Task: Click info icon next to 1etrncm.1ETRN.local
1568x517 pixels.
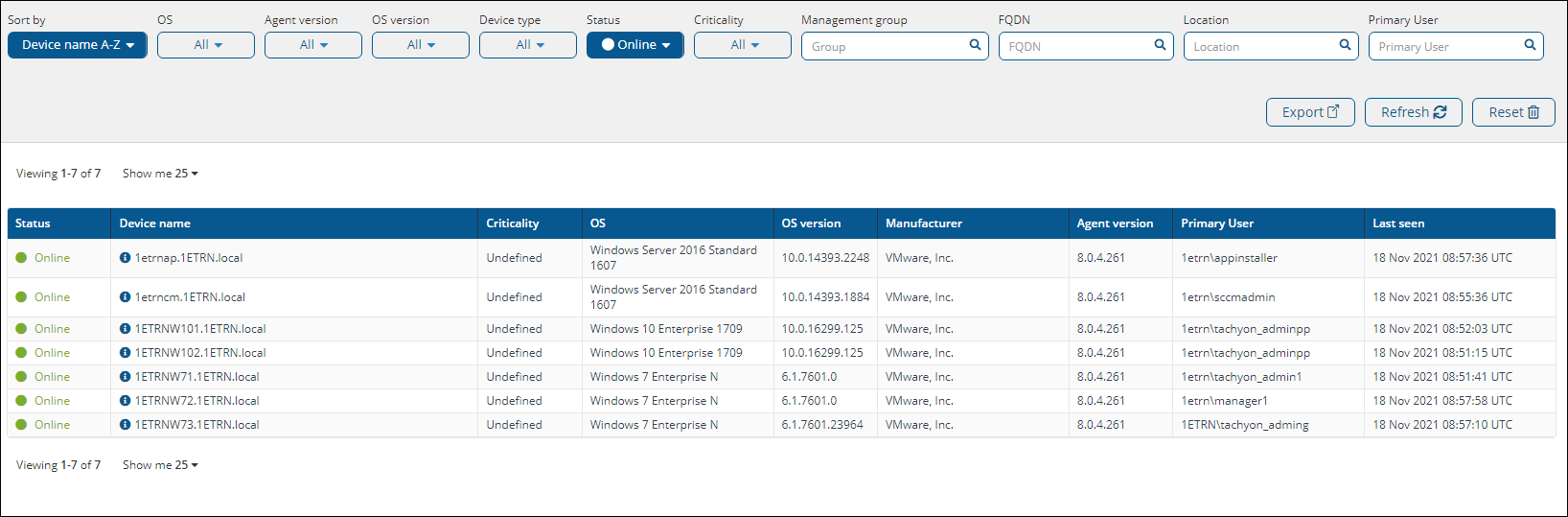Action: click(125, 297)
